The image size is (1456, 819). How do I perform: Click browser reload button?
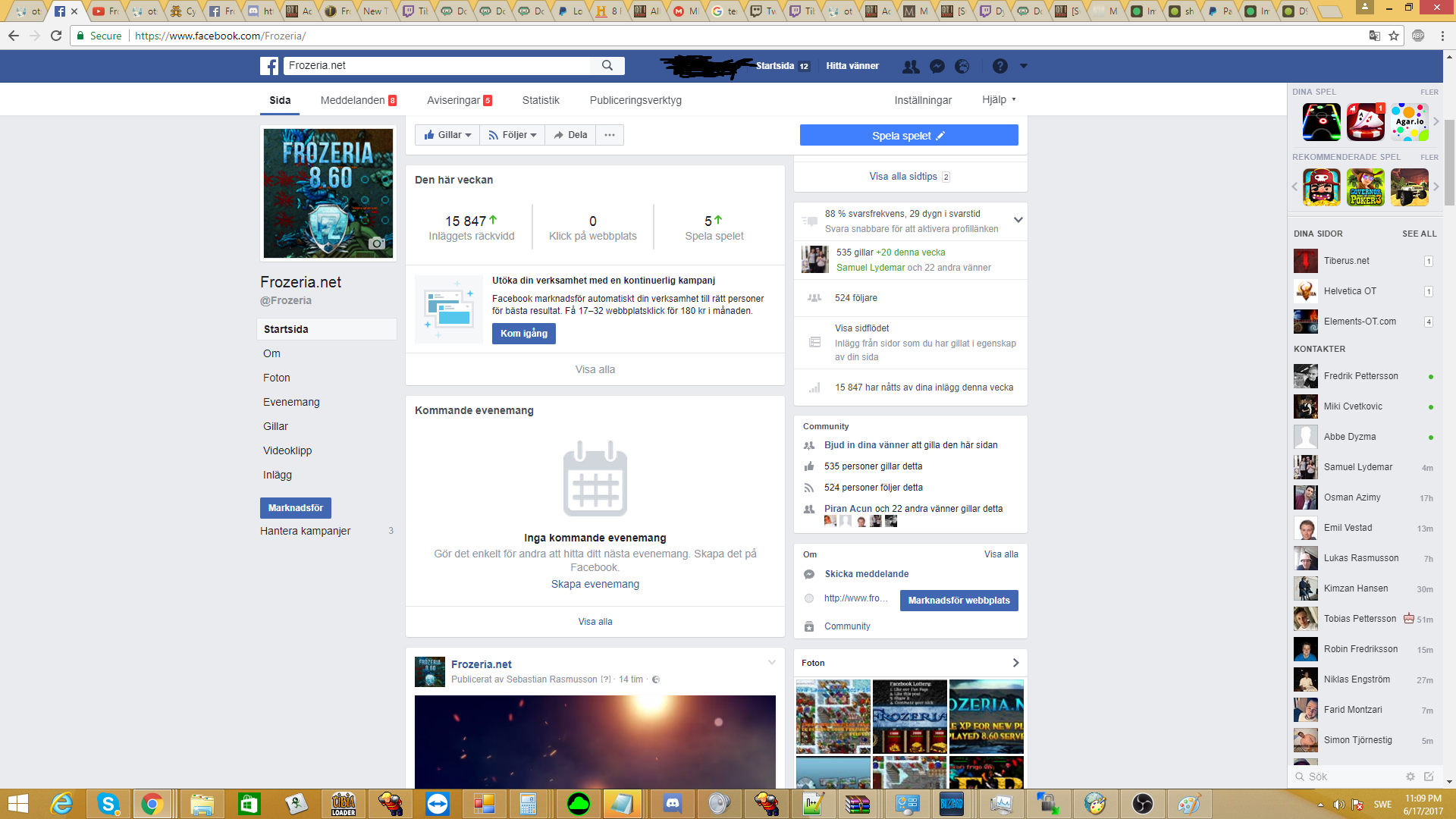[x=56, y=36]
